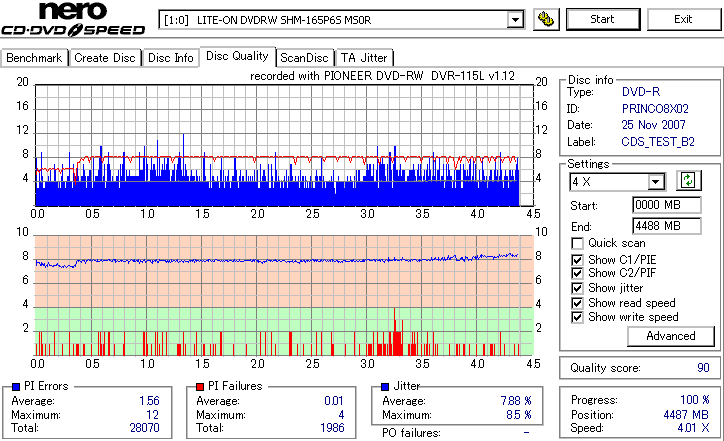Click the PI Failures maximum 4
Viewport: 724px width, 441px height.
click(x=341, y=415)
